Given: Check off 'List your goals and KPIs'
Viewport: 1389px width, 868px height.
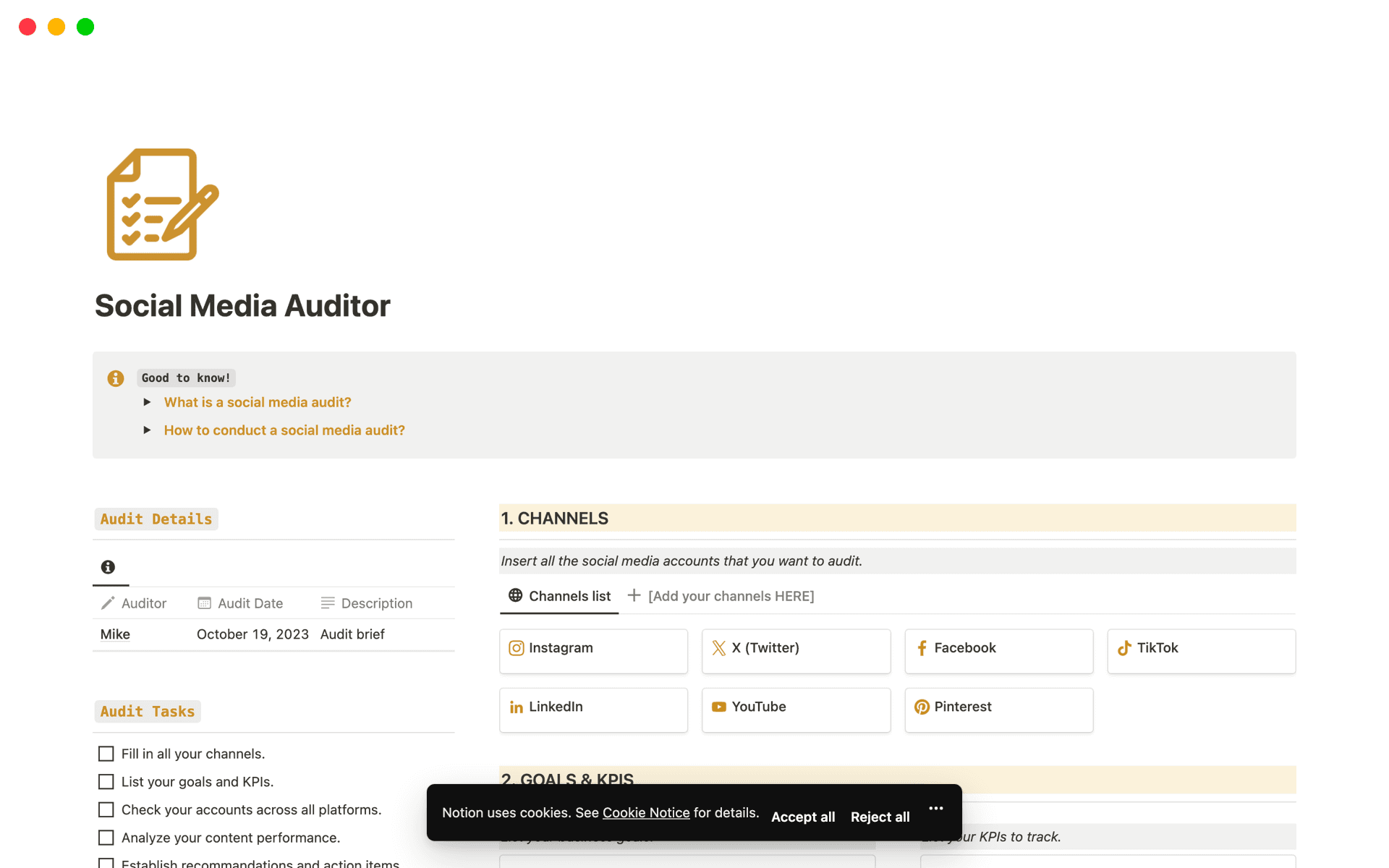Looking at the screenshot, I should 106,781.
